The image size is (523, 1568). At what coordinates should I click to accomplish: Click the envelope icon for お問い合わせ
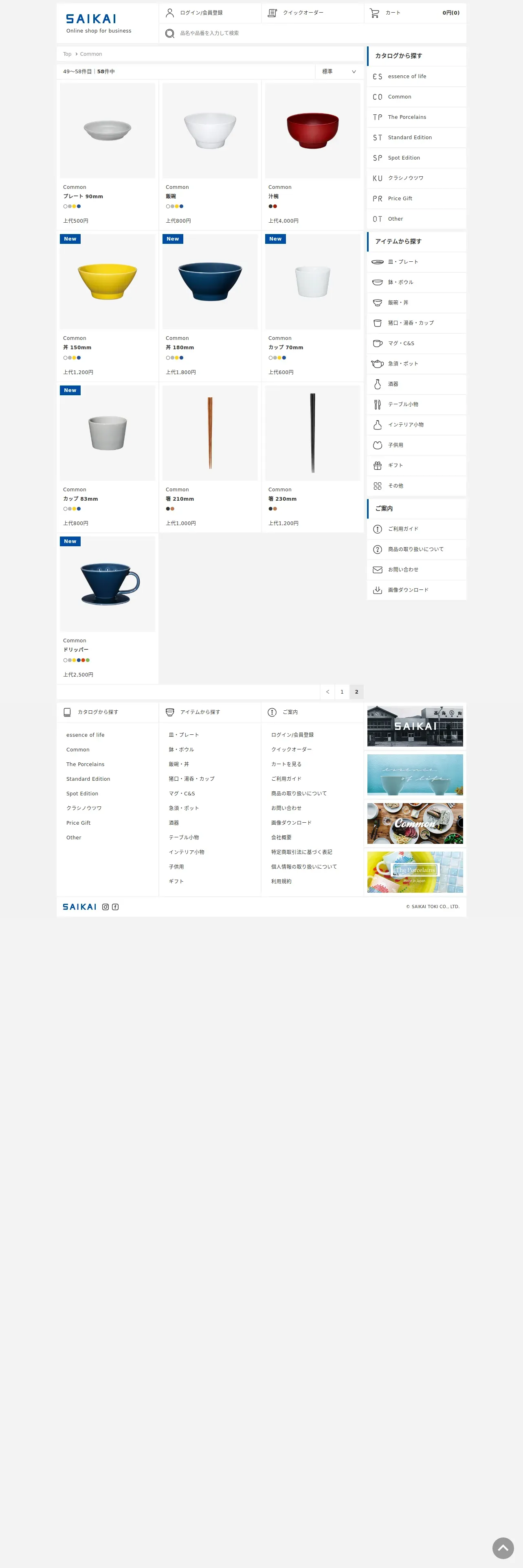(378, 570)
